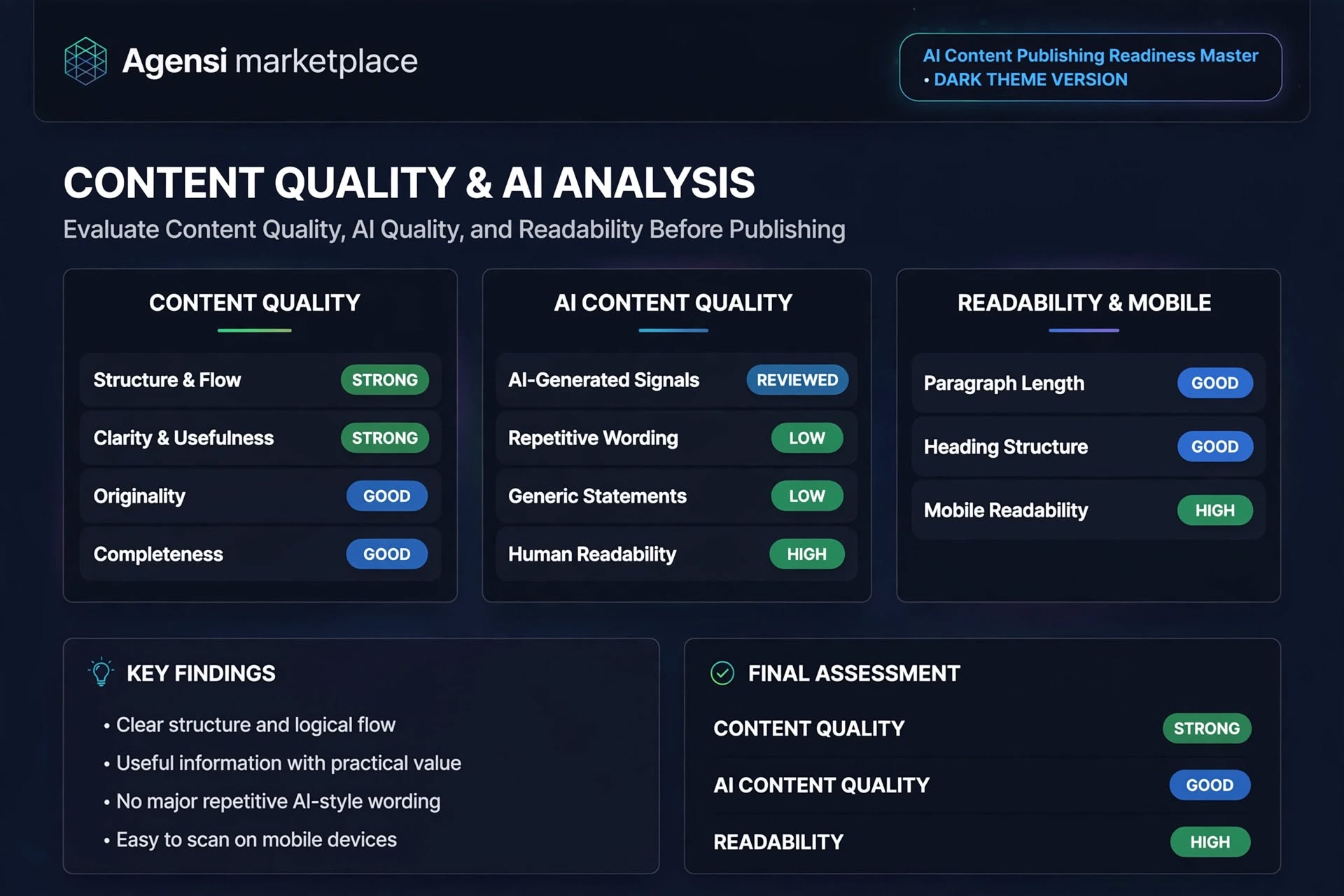The width and height of the screenshot is (1344, 896).
Task: Click the GOOD badge beside Completeness
Action: pyautogui.click(x=387, y=554)
